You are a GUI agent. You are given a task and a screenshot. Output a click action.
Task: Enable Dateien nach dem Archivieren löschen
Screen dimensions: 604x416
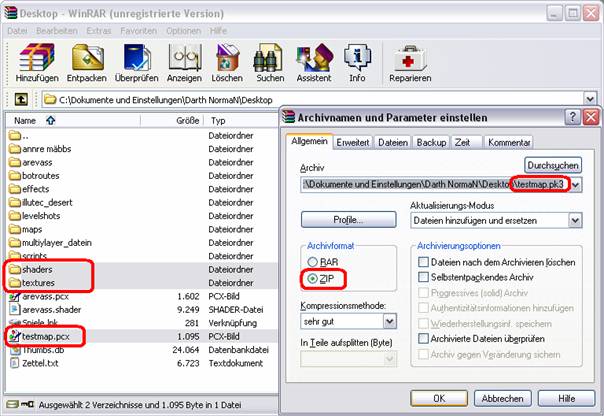click(x=423, y=262)
